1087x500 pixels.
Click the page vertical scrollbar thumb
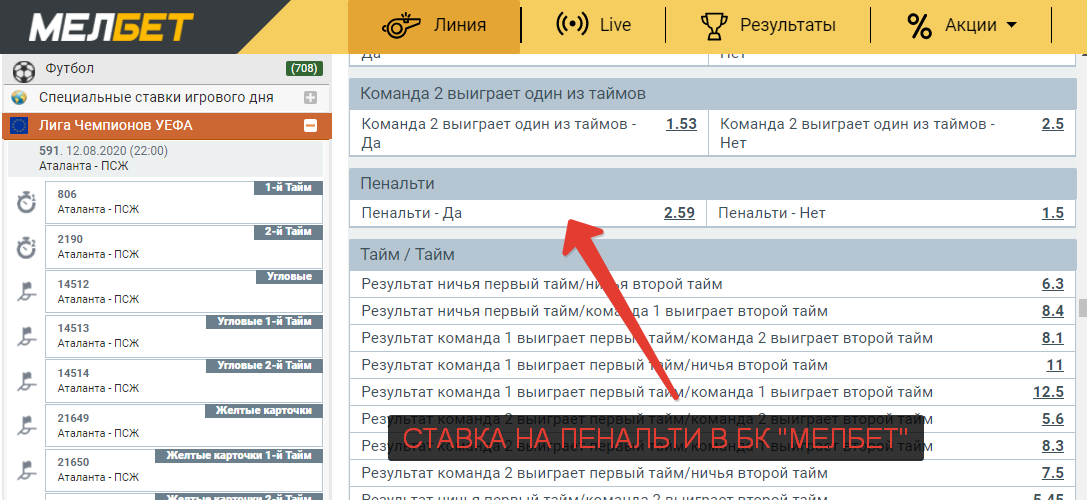1082,306
